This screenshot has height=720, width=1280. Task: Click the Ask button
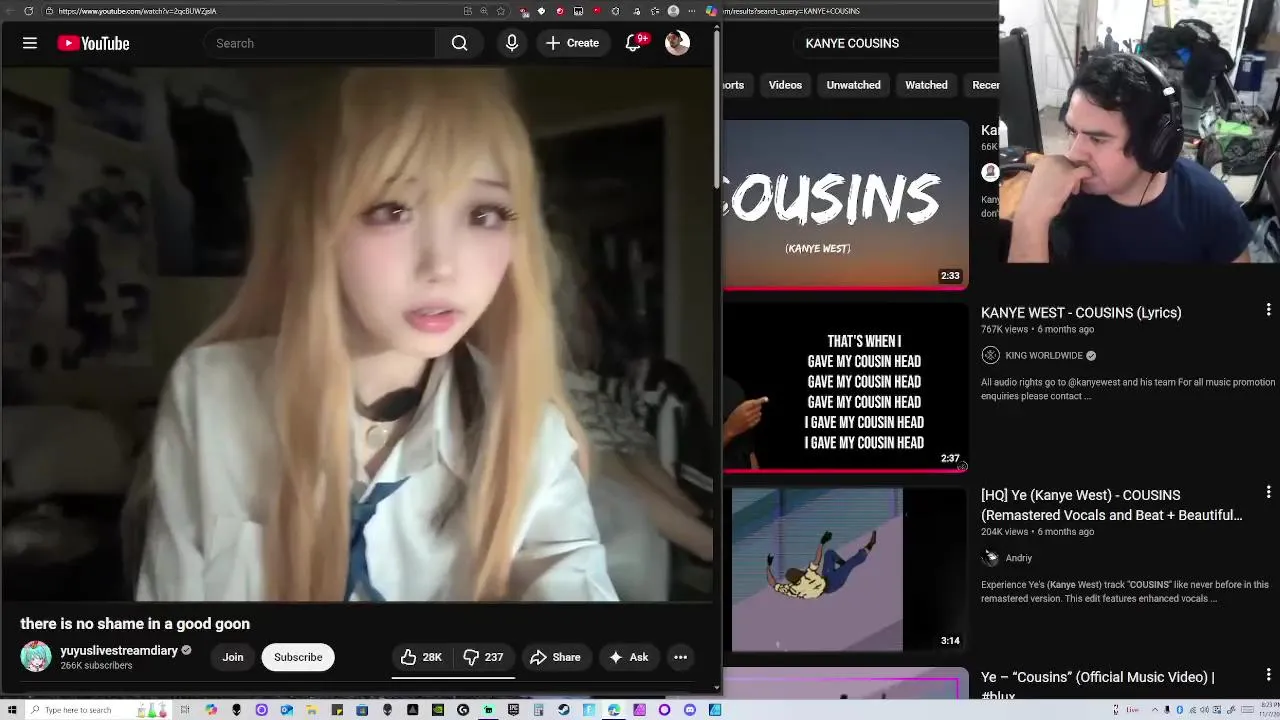coord(629,657)
